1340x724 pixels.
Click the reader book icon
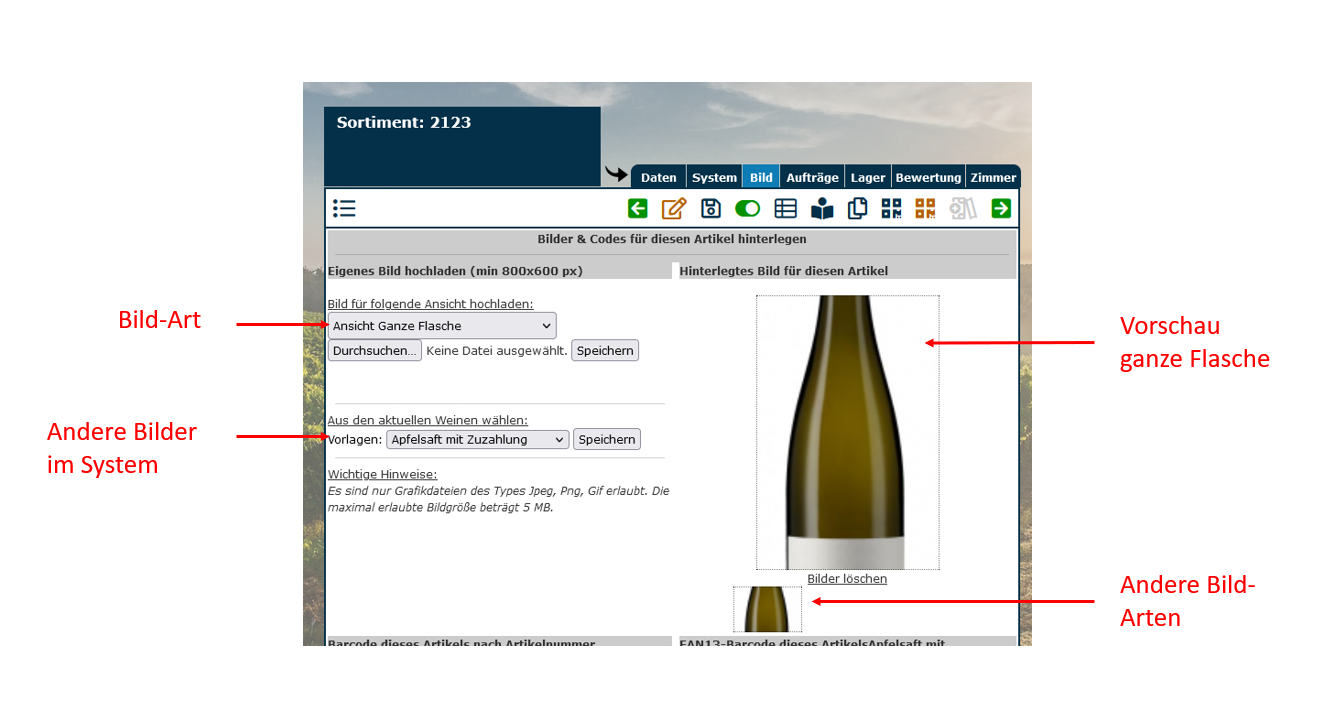[x=822, y=208]
